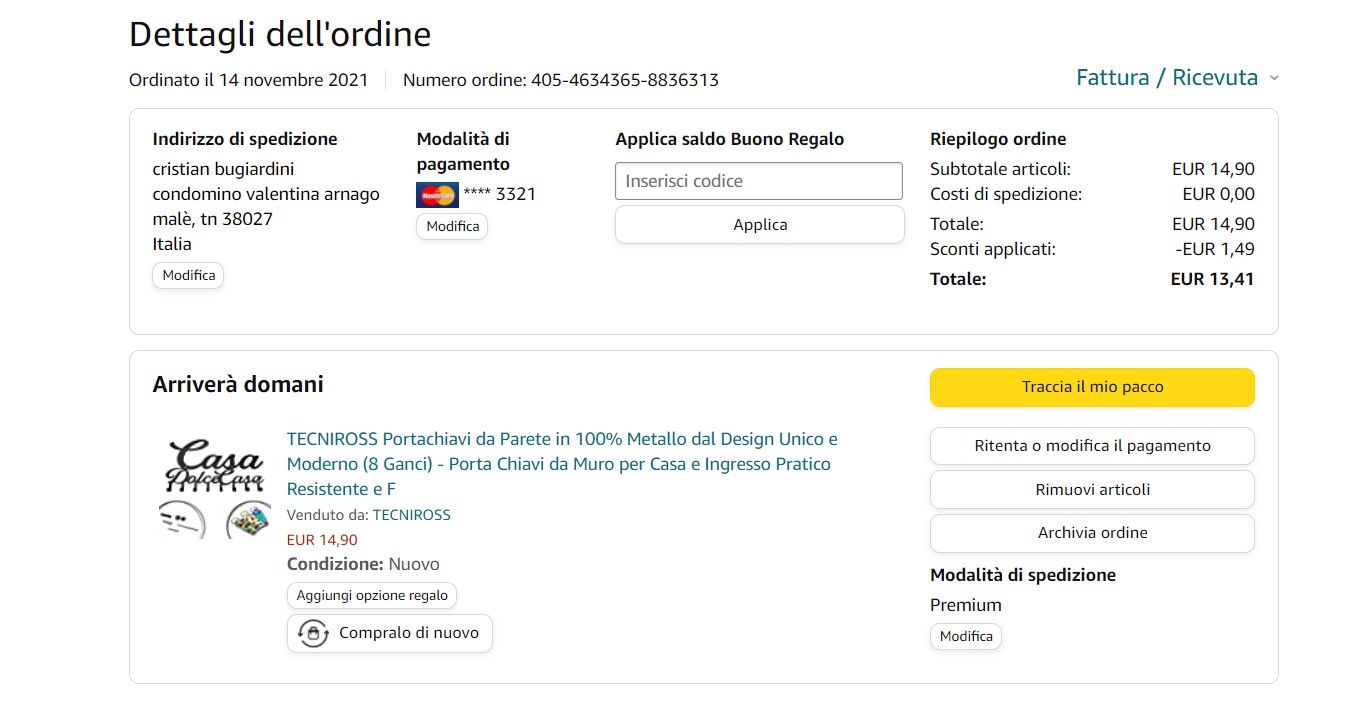Open the TECNIROSS seller link

(x=411, y=515)
